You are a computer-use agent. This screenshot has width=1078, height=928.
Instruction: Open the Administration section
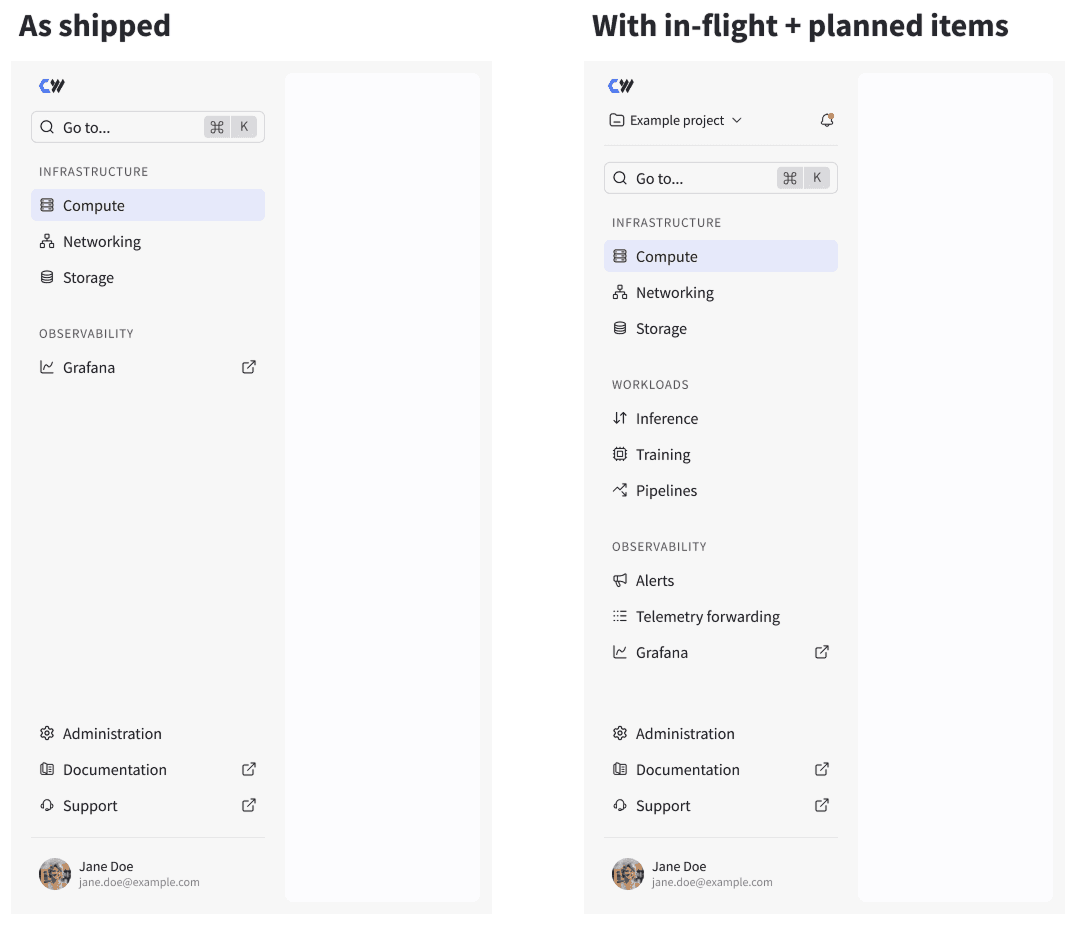685,733
